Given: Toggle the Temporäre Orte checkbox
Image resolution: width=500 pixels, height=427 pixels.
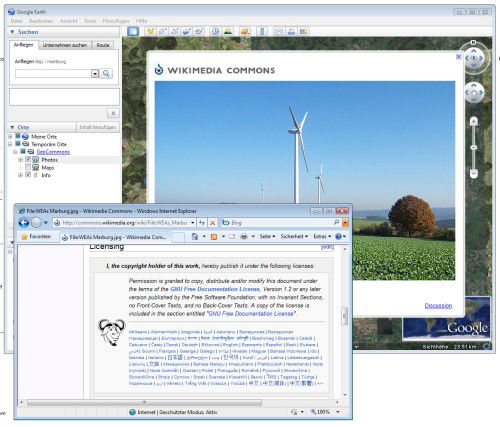Looking at the screenshot, I should 18,144.
